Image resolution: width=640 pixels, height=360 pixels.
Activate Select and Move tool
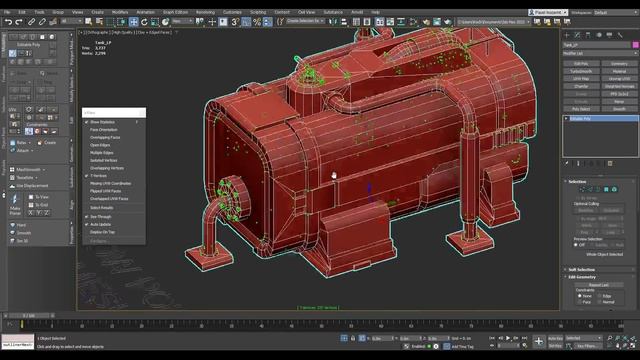[x=133, y=22]
